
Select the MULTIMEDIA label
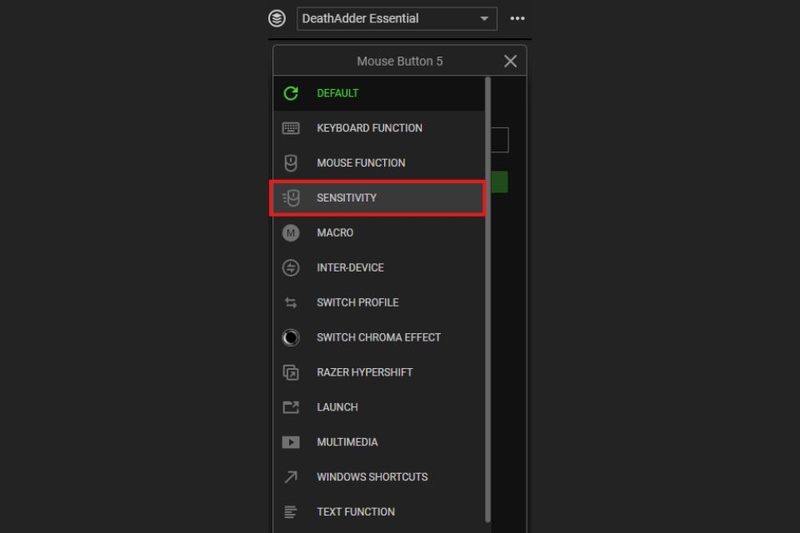click(x=347, y=442)
